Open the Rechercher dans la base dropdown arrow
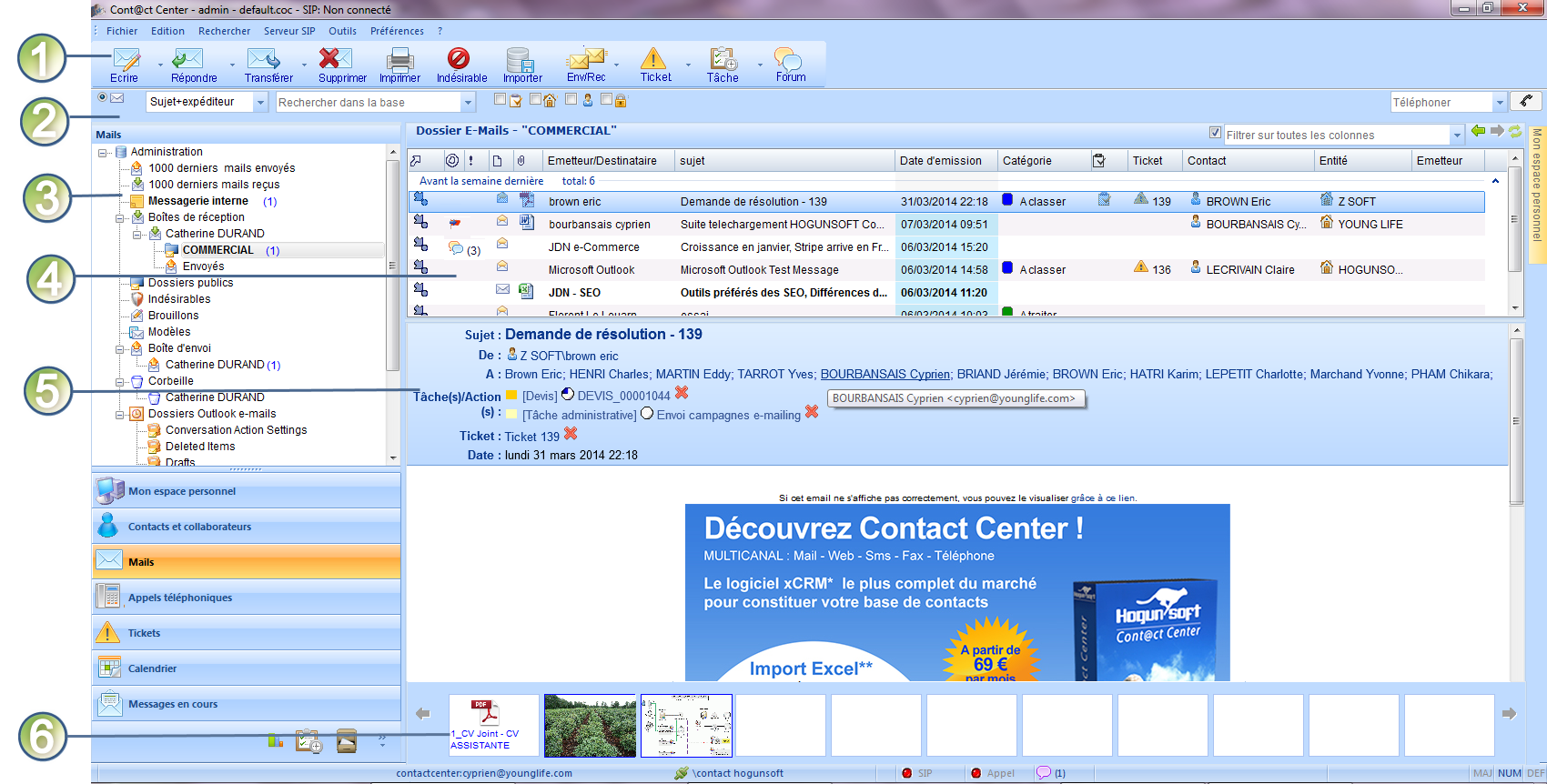Screen dimensions: 1547x784 (468, 103)
